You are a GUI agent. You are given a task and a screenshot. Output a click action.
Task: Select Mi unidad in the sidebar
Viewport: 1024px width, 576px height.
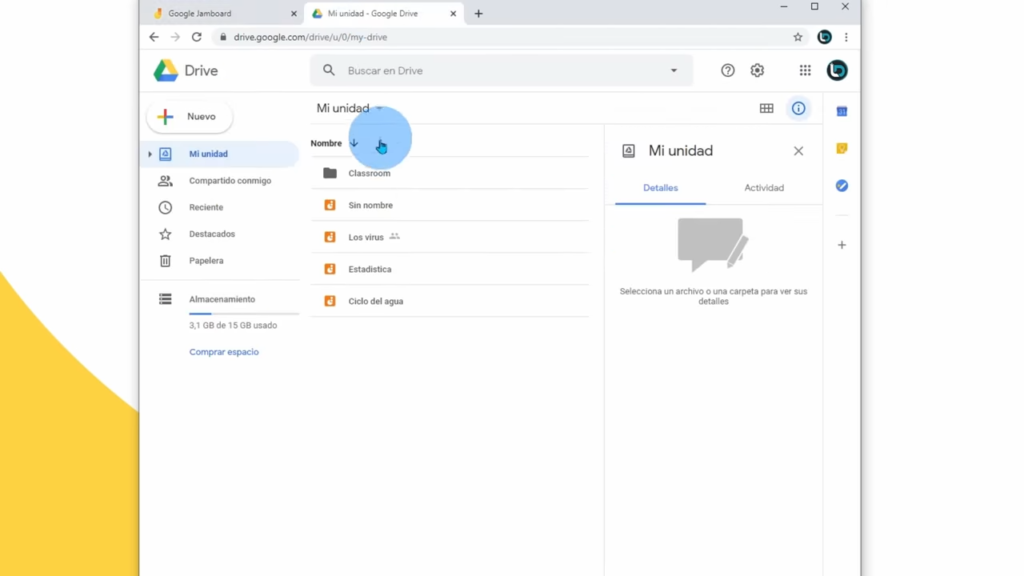pyautogui.click(x=219, y=154)
